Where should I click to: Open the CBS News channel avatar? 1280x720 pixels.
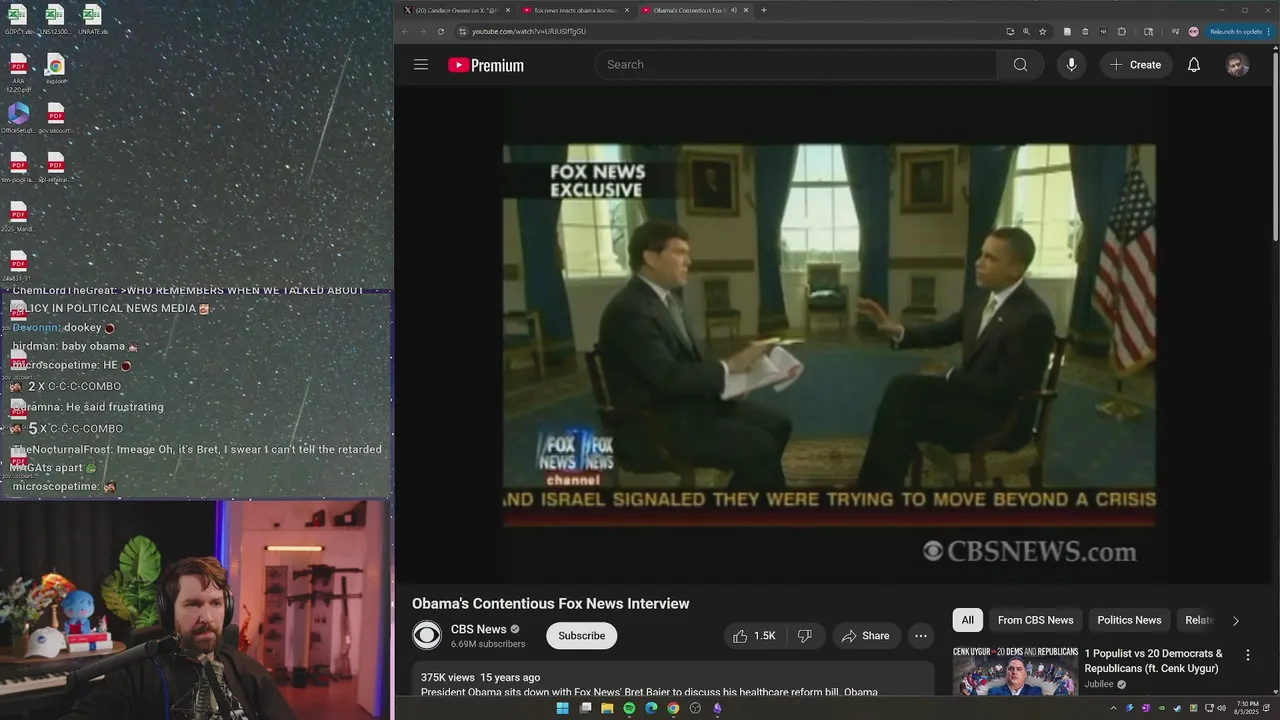[427, 636]
